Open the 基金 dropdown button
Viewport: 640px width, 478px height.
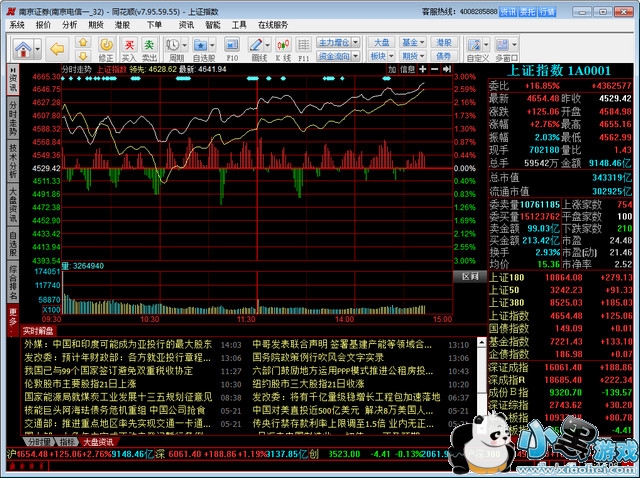pyautogui.click(x=413, y=42)
